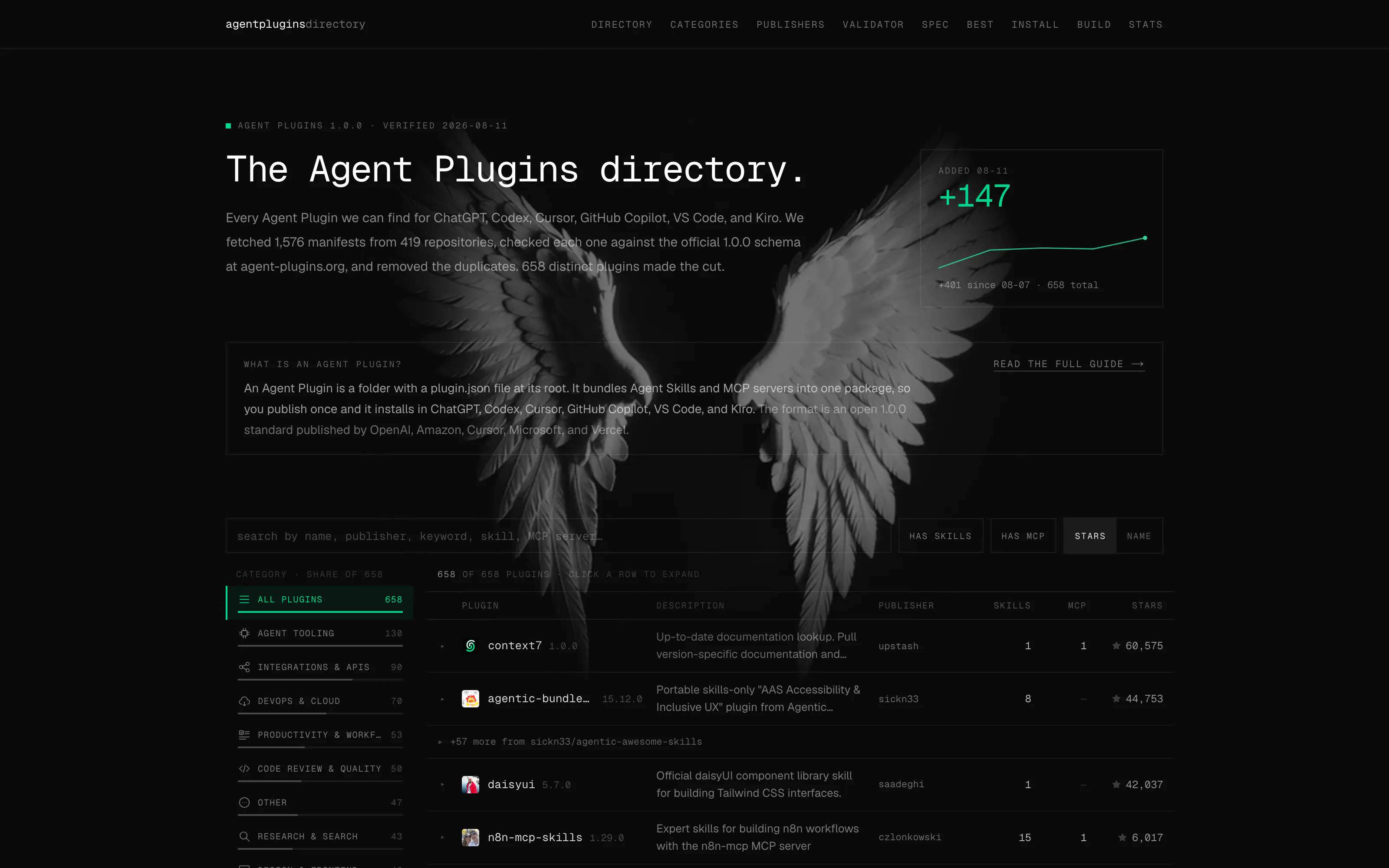Image resolution: width=1389 pixels, height=868 pixels.
Task: Click the Plugin column header
Action: point(480,606)
